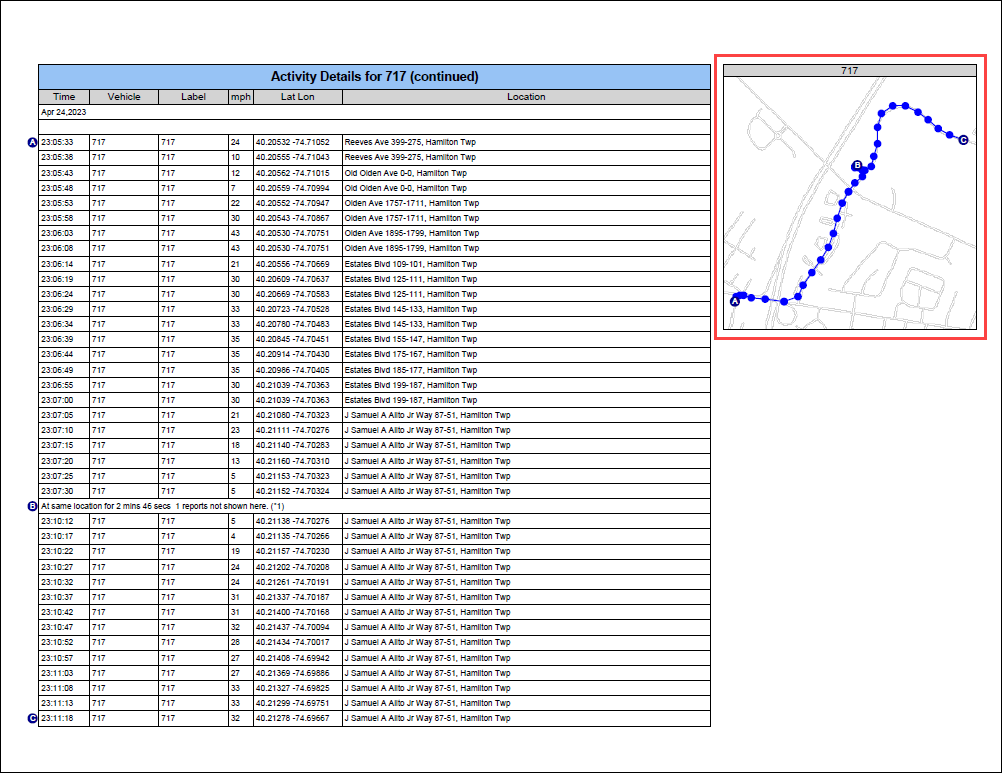Select the time cell 23:05:33
The width and height of the screenshot is (1002, 773).
(x=64, y=142)
